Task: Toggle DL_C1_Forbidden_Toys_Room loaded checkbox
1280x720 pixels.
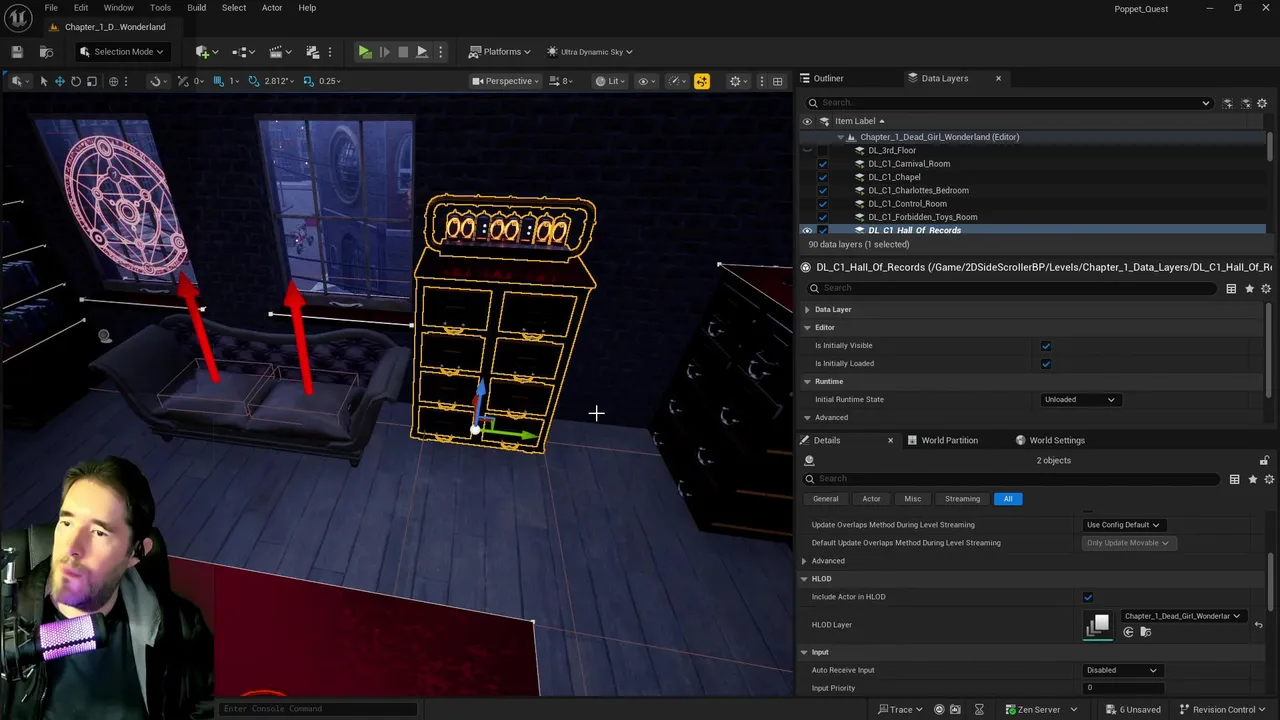Action: [823, 217]
